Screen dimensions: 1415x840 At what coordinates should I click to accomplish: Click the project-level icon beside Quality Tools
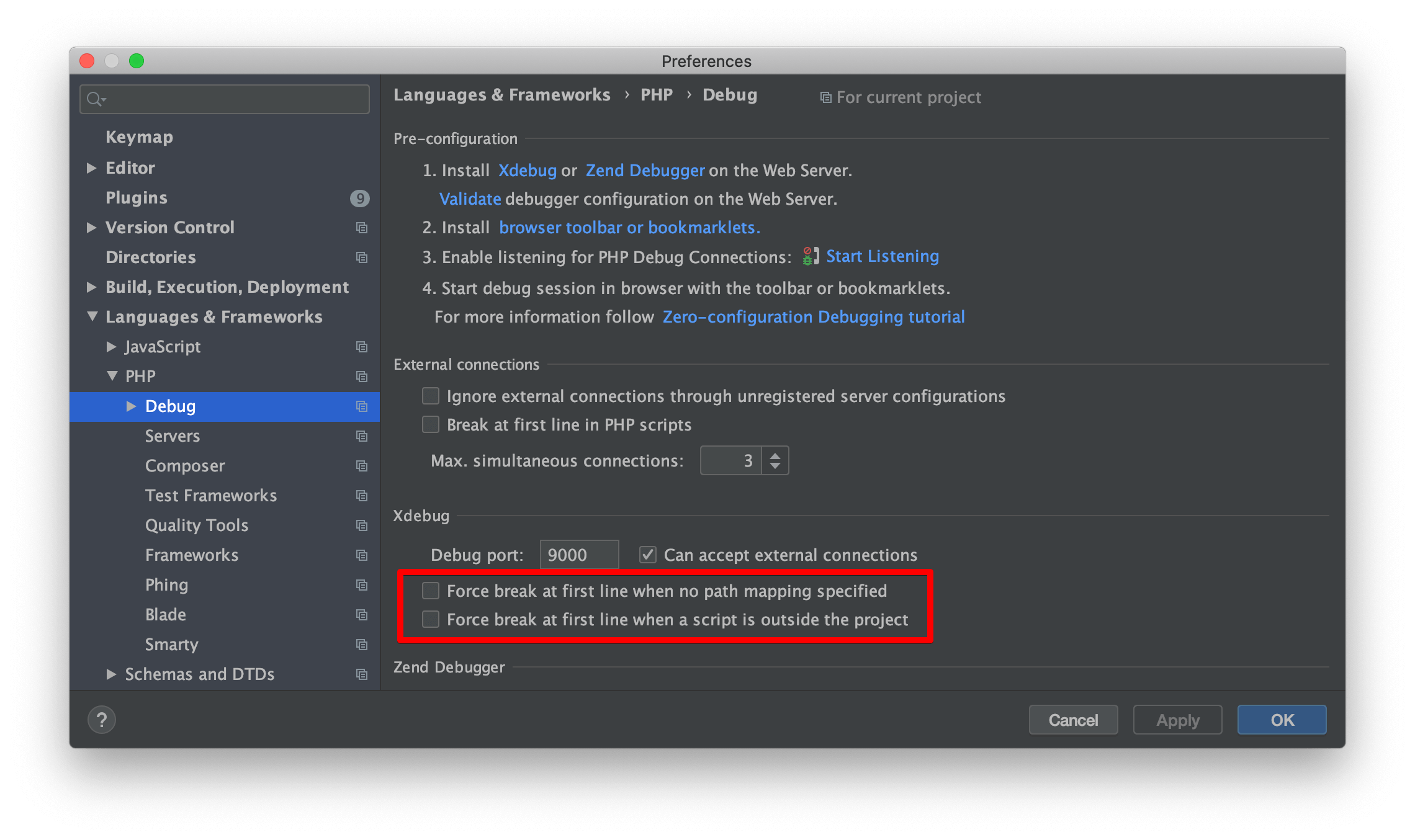[x=362, y=525]
